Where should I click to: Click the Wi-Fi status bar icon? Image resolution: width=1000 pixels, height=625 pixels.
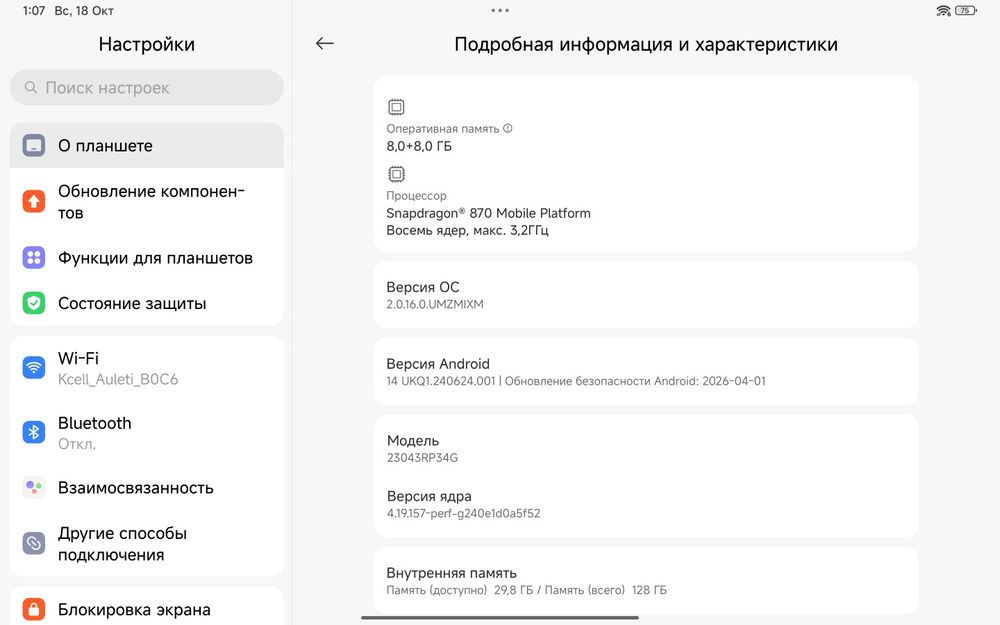coord(943,10)
